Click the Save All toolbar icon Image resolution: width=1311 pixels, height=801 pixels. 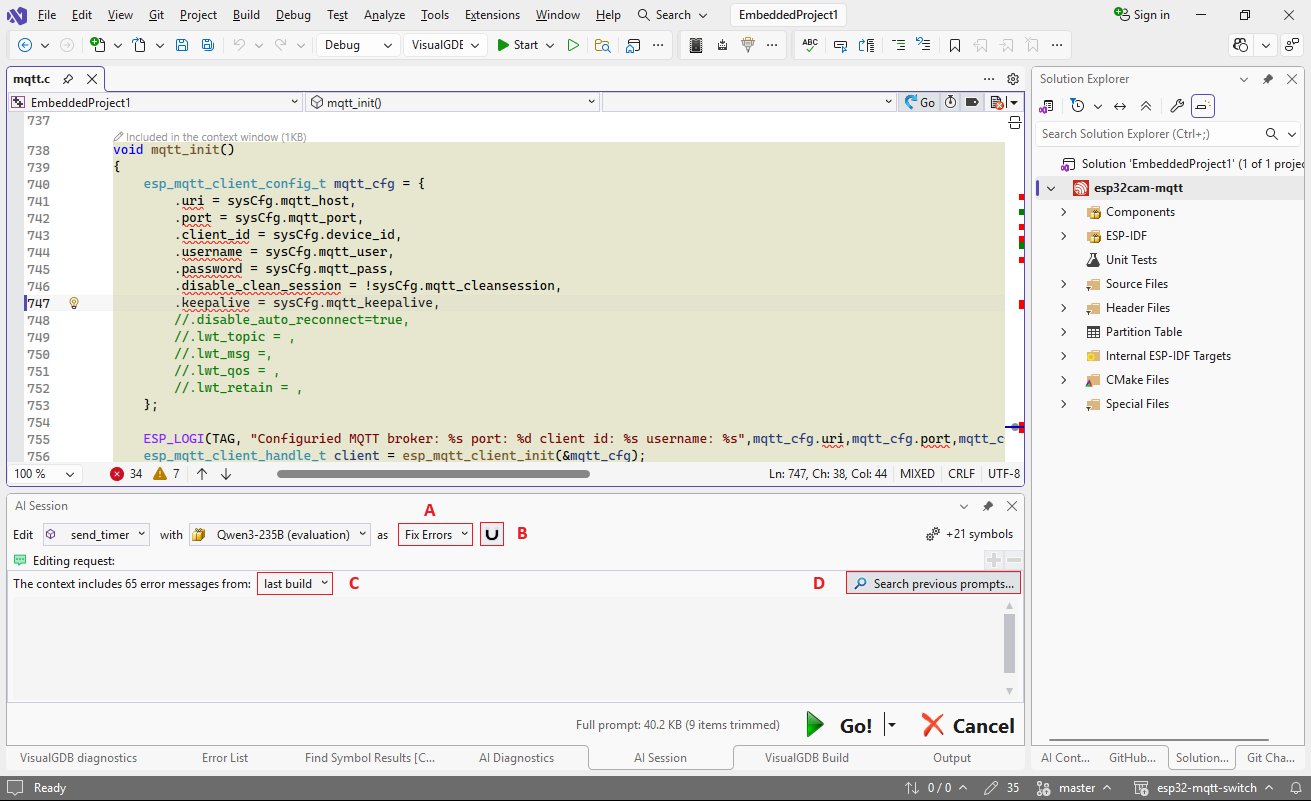(207, 45)
